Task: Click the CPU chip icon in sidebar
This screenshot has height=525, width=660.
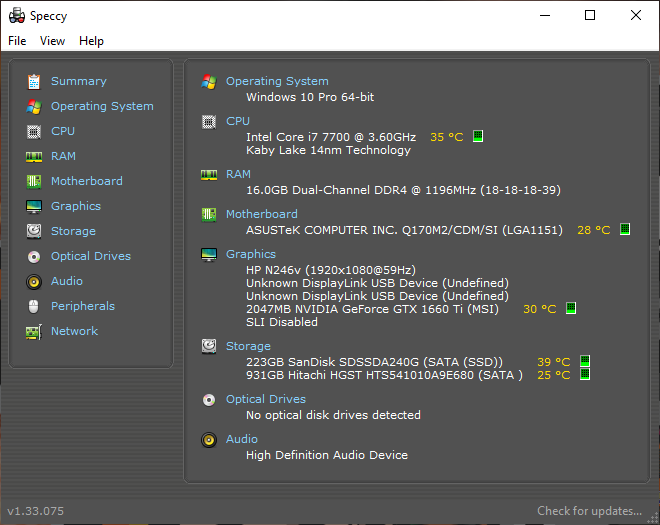Action: click(34, 132)
